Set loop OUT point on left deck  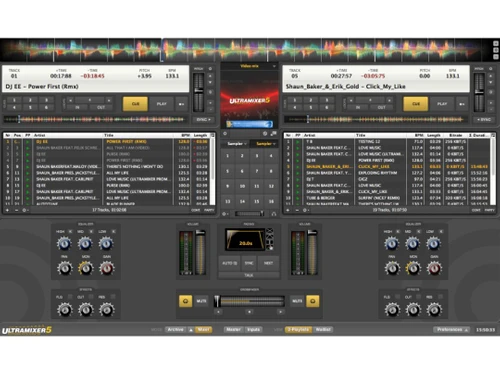101,107
